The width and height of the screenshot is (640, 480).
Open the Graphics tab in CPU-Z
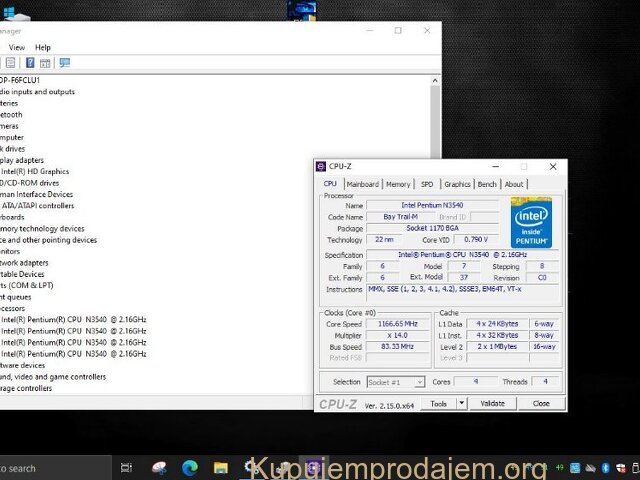[x=457, y=184]
